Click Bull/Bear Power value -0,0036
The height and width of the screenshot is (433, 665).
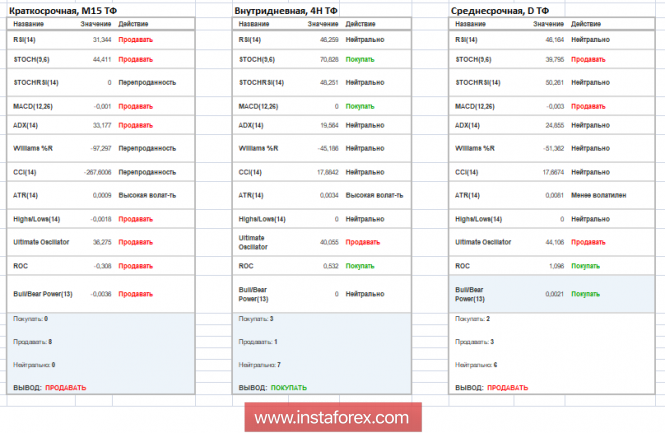click(x=101, y=294)
